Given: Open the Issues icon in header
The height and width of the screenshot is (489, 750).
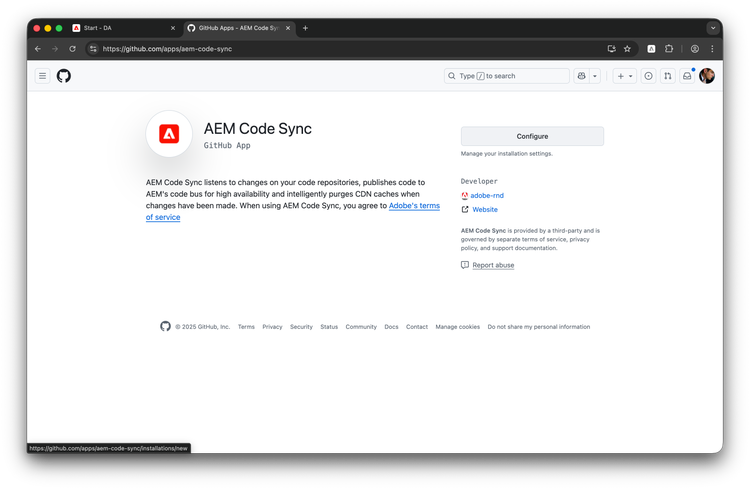Looking at the screenshot, I should [648, 76].
